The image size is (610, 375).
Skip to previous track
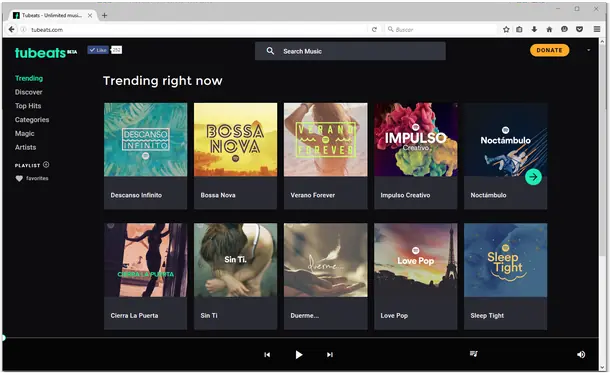tap(267, 355)
